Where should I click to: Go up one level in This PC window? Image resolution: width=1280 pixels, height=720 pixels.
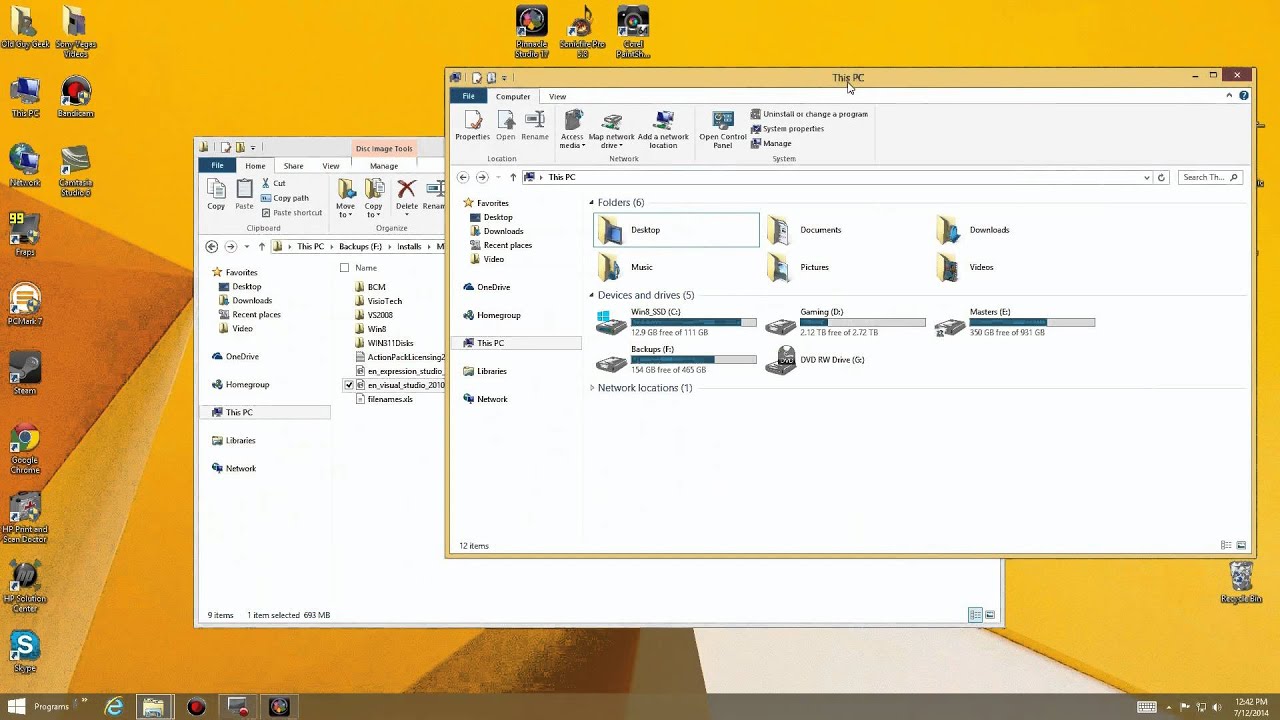513,177
